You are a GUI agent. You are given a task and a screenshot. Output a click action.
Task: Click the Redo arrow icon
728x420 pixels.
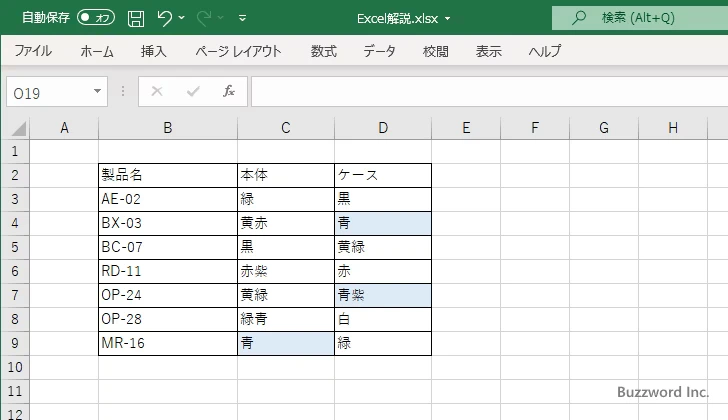click(x=203, y=18)
